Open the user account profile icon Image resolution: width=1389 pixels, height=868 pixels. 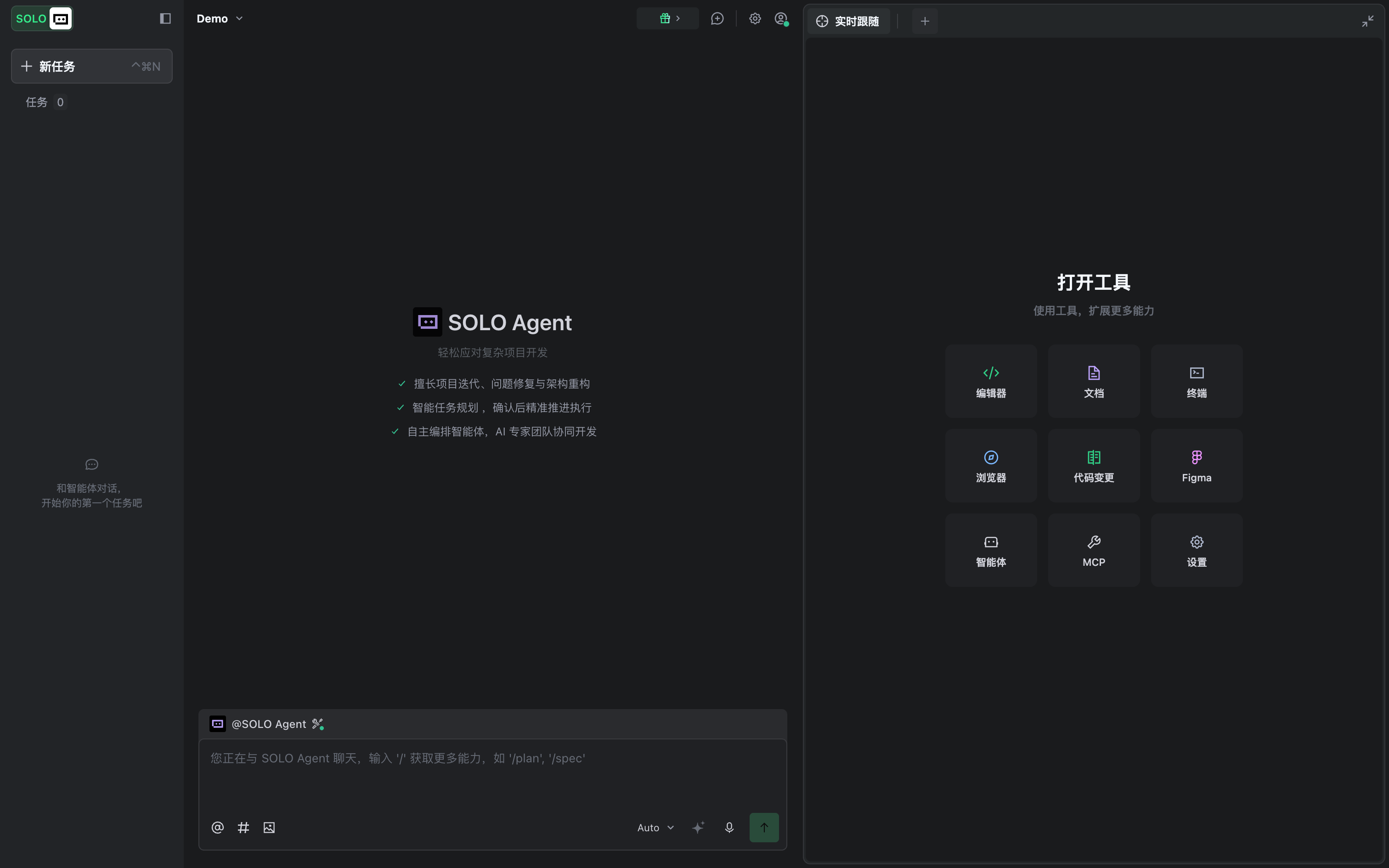click(x=781, y=19)
